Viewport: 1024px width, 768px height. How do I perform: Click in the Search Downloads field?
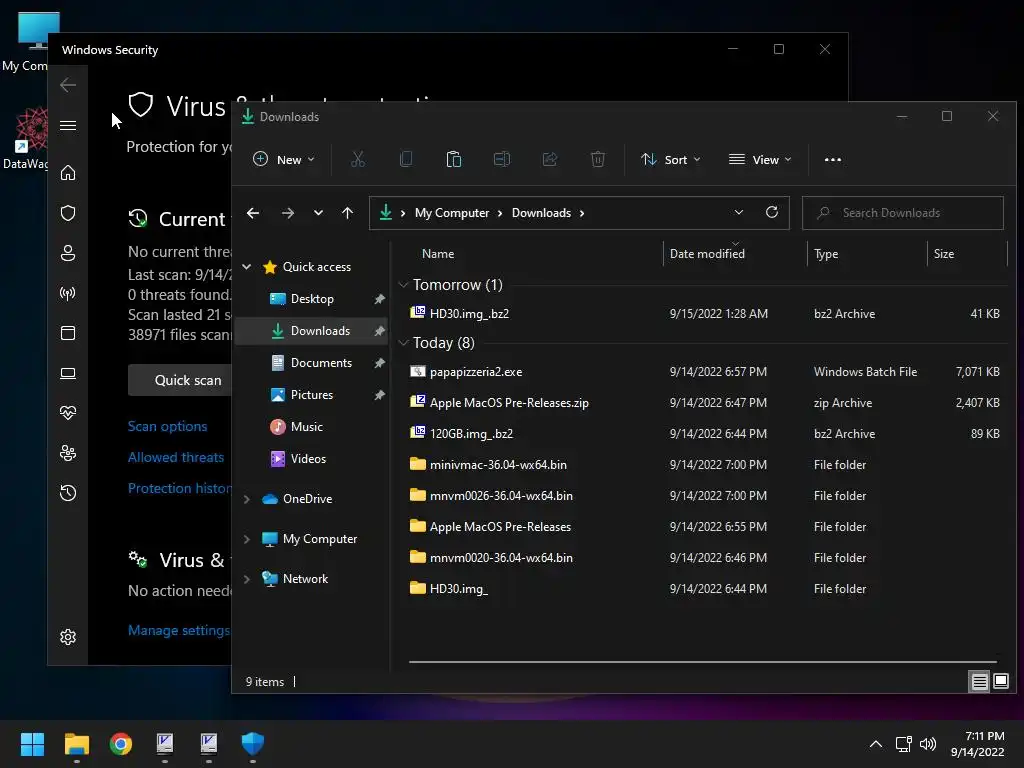point(903,213)
